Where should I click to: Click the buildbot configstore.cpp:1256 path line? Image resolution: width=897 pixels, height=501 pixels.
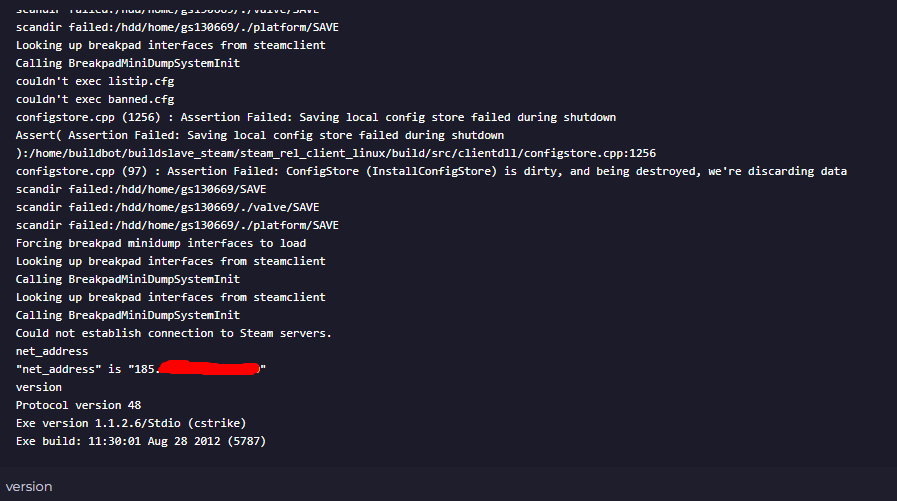point(336,153)
